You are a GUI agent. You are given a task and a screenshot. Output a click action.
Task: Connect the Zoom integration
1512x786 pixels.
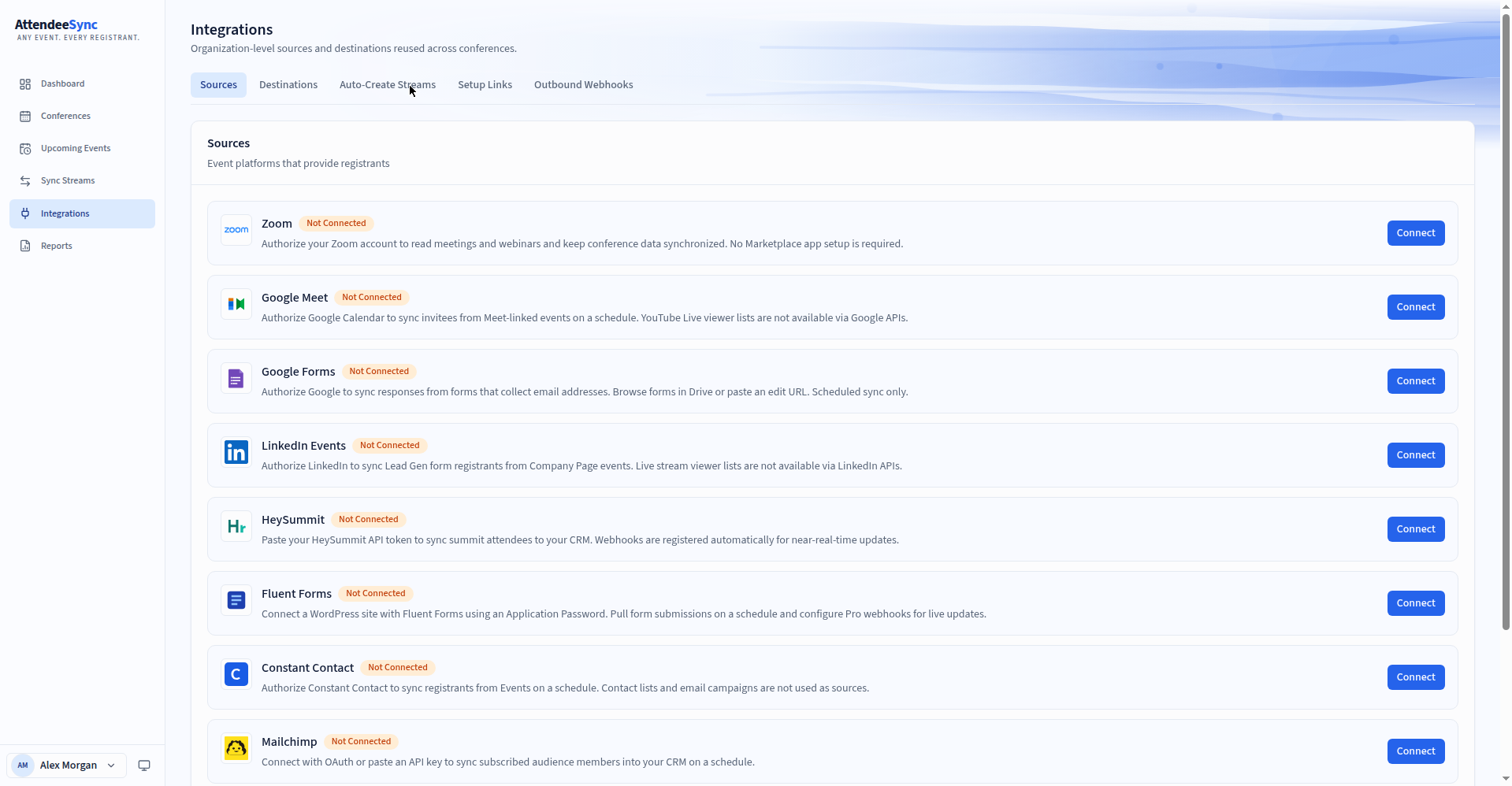point(1416,233)
